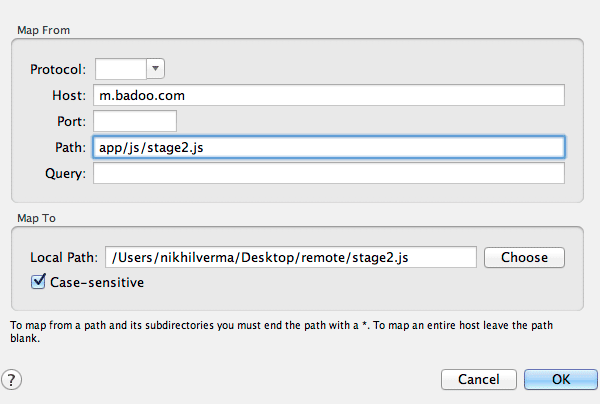Click the help question mark icon
This screenshot has width=600, height=404.
[x=13, y=379]
